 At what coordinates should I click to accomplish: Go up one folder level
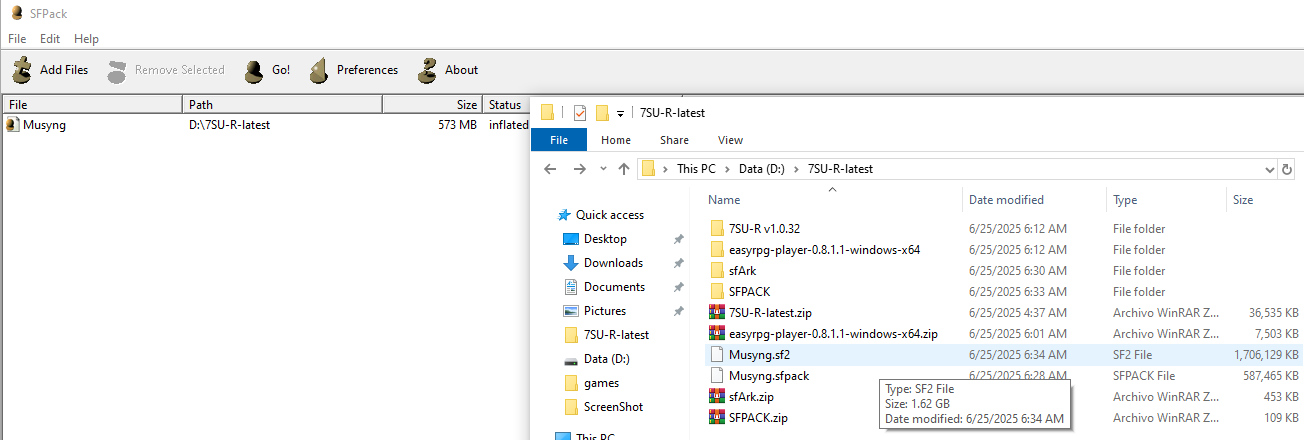pos(624,169)
